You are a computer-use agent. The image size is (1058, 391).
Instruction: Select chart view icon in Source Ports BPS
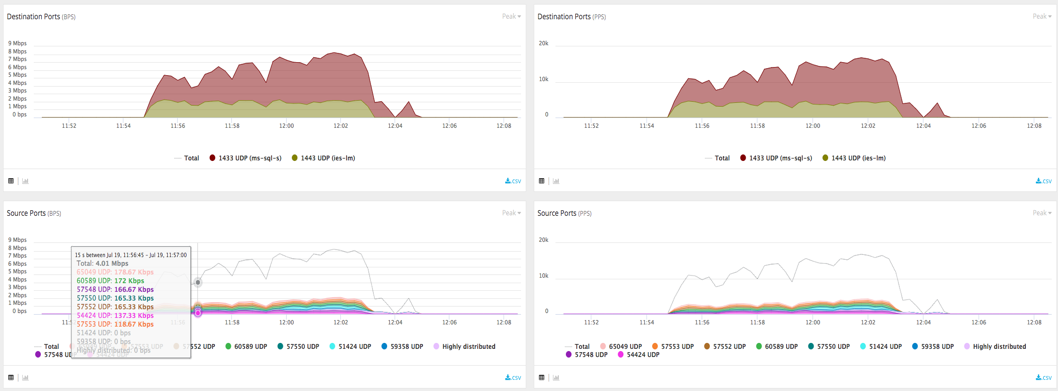click(x=26, y=377)
